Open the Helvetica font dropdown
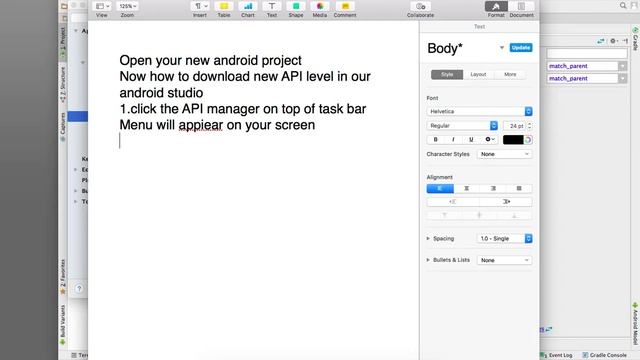Image resolution: width=640 pixels, height=360 pixels. [x=479, y=111]
